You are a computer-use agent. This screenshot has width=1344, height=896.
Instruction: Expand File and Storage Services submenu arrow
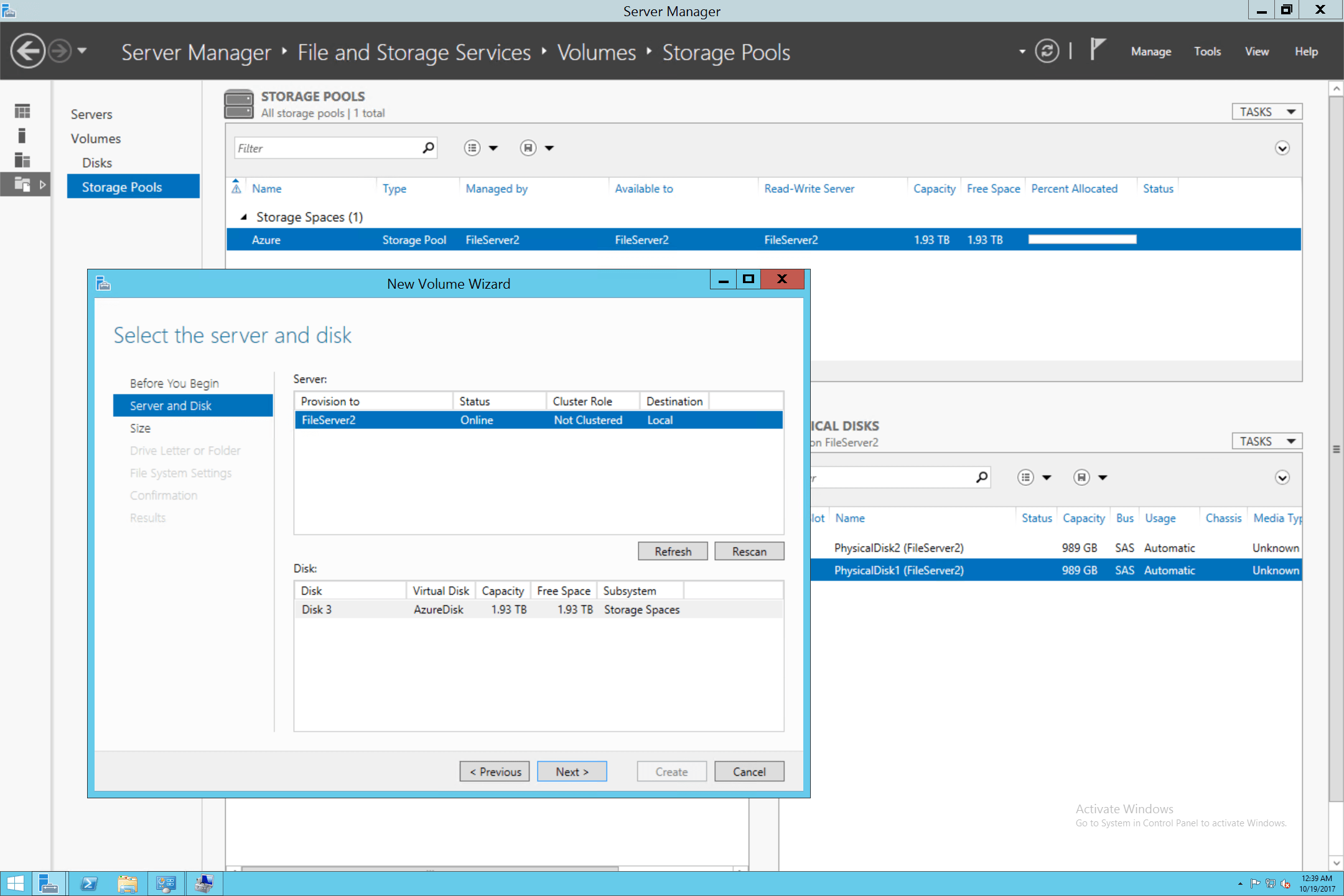(42, 184)
